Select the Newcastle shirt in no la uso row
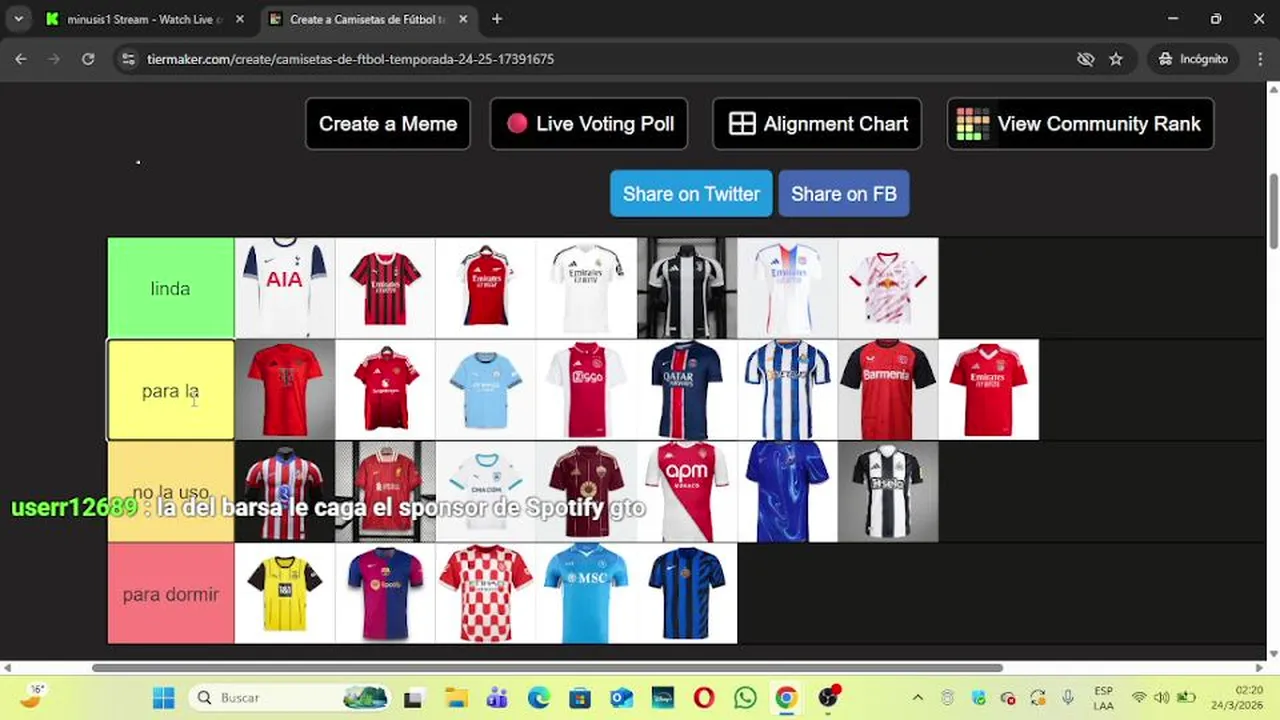The image size is (1280, 720). (x=888, y=492)
